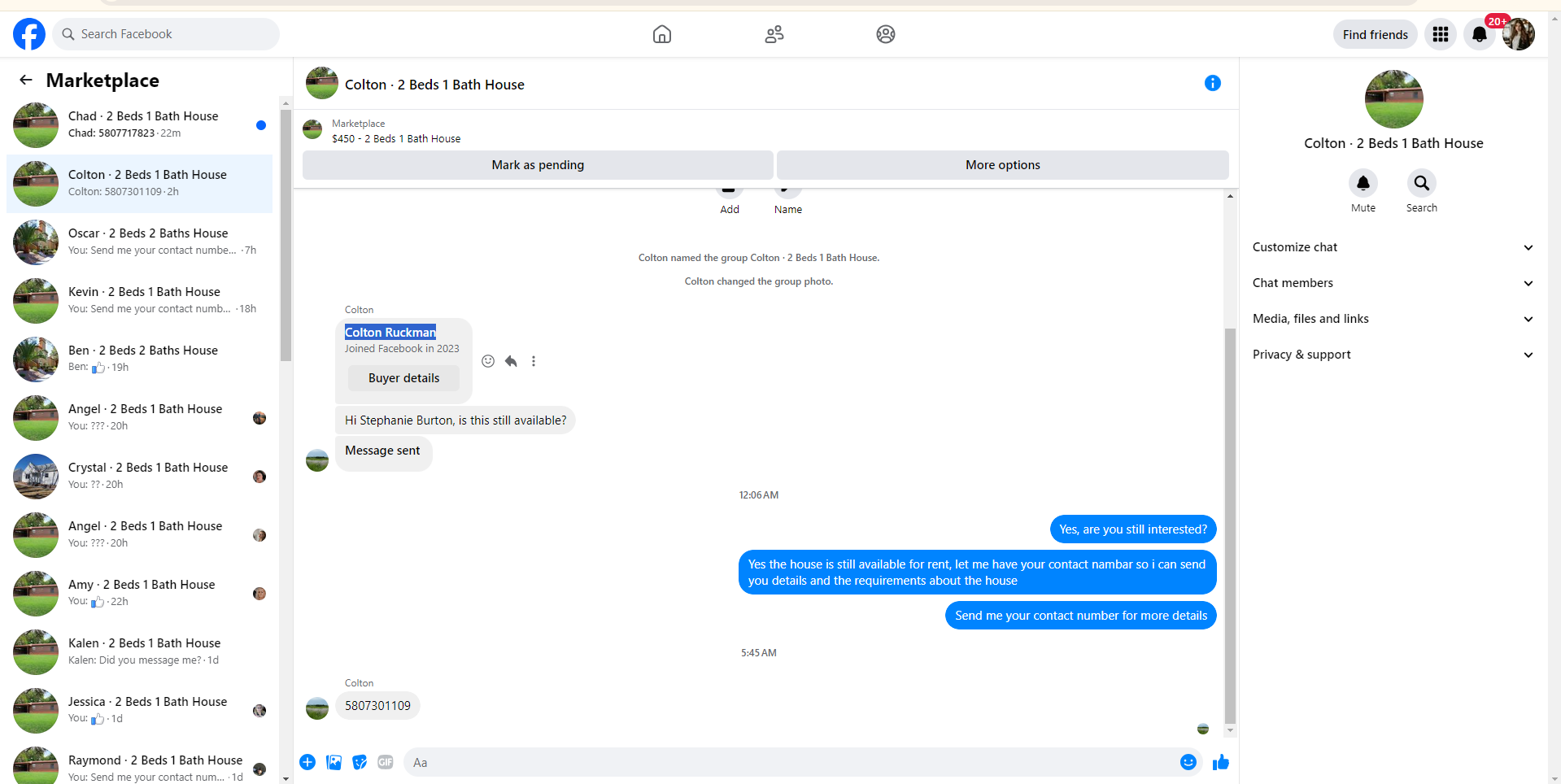
Task: Focus the Search Facebook field
Action: click(167, 34)
